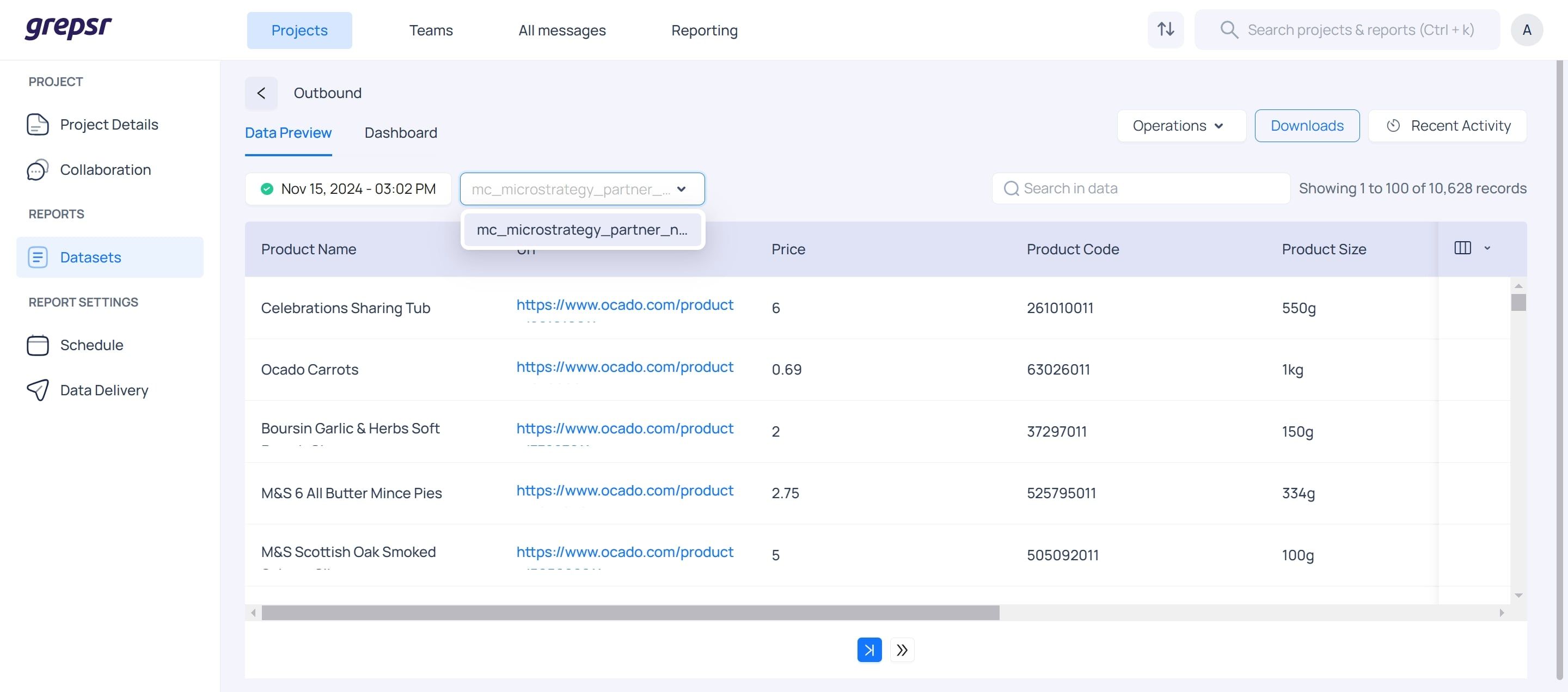The height and width of the screenshot is (692, 1568).
Task: Click the horizontal table scrollbar thumb
Action: [x=630, y=613]
